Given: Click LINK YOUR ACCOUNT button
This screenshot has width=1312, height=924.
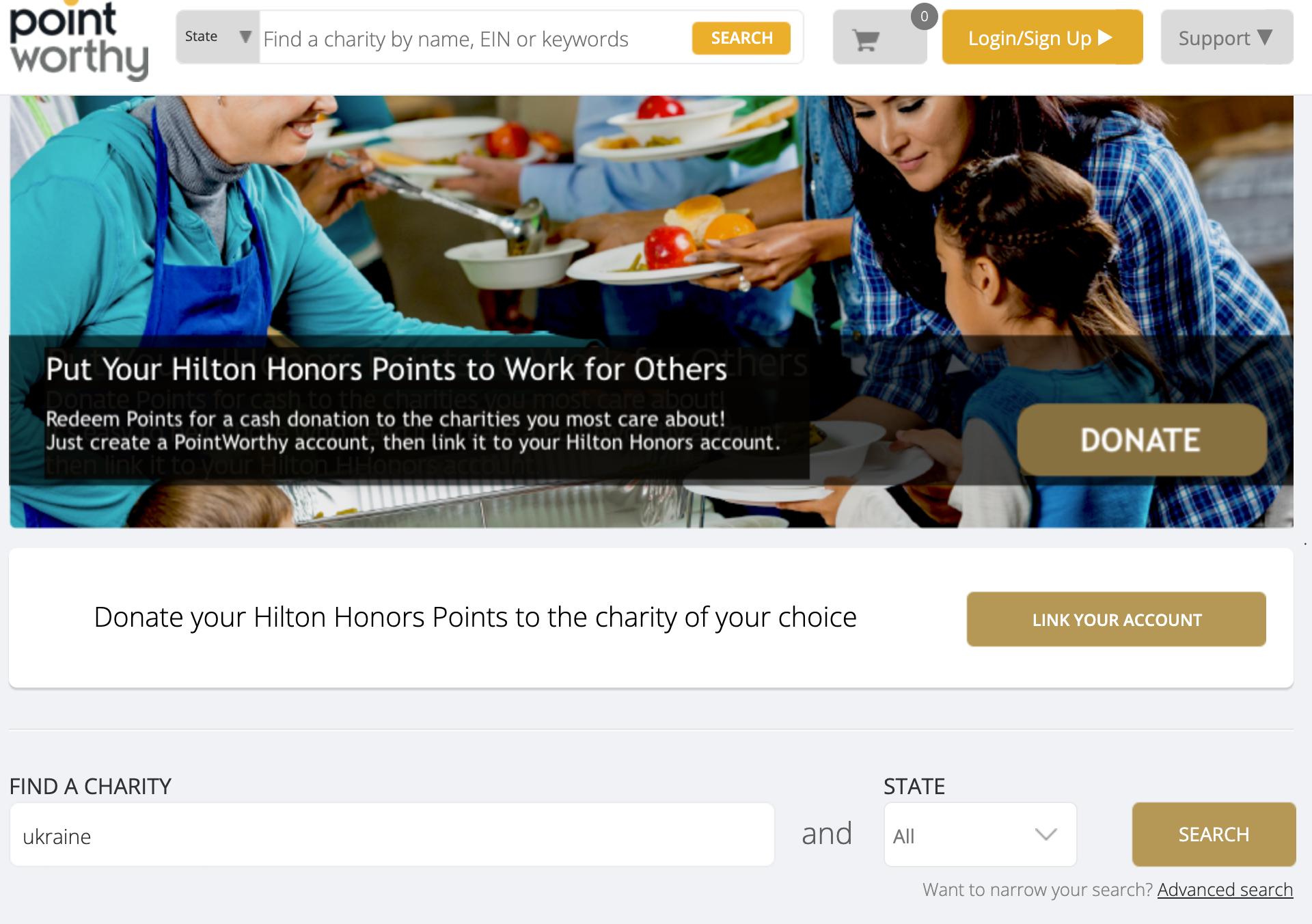Looking at the screenshot, I should (x=1116, y=619).
